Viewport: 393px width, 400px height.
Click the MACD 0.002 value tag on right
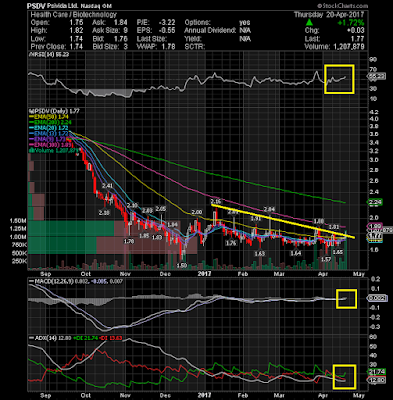378,298
